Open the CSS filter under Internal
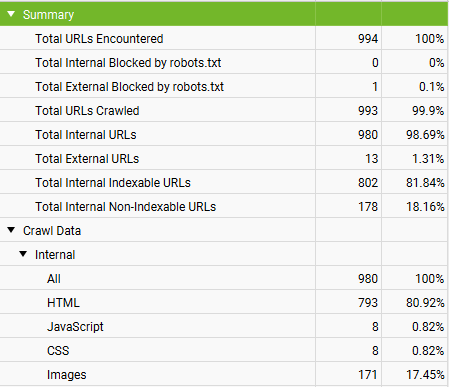This screenshot has width=449, height=387. click(224, 350)
